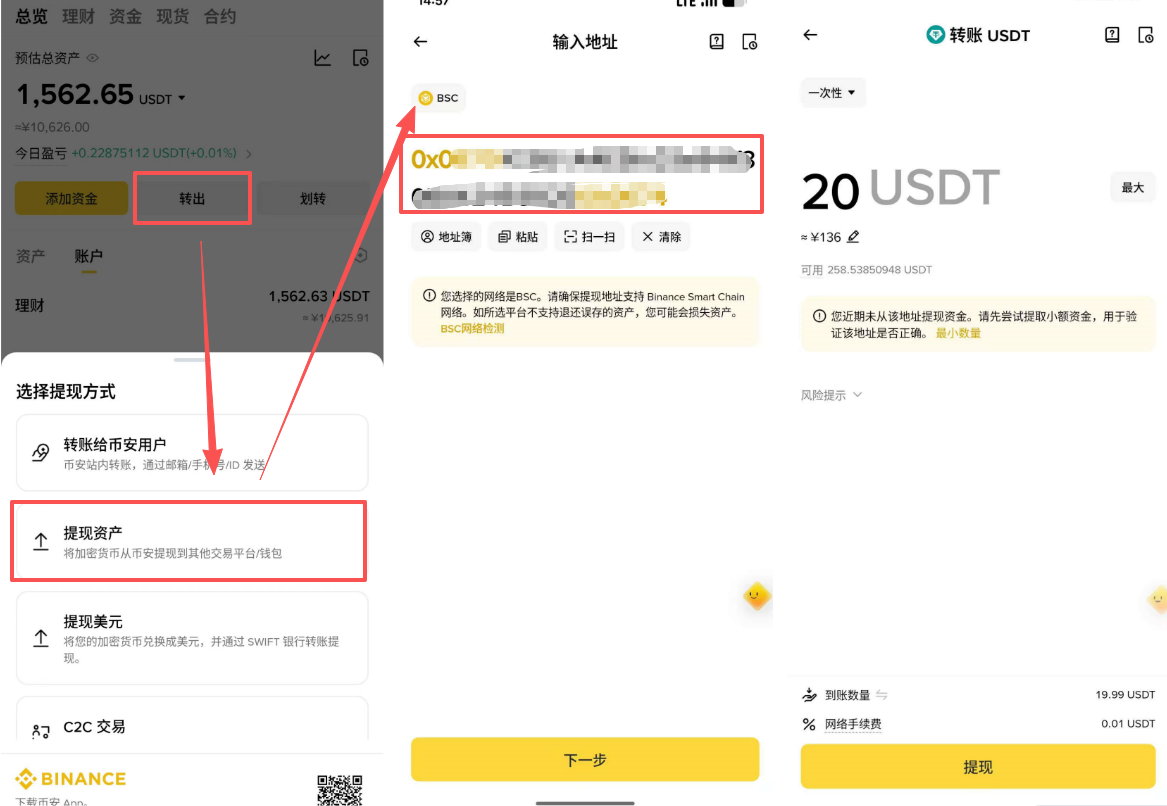Choose 提现美元 option
1167x806 pixels.
192,638
